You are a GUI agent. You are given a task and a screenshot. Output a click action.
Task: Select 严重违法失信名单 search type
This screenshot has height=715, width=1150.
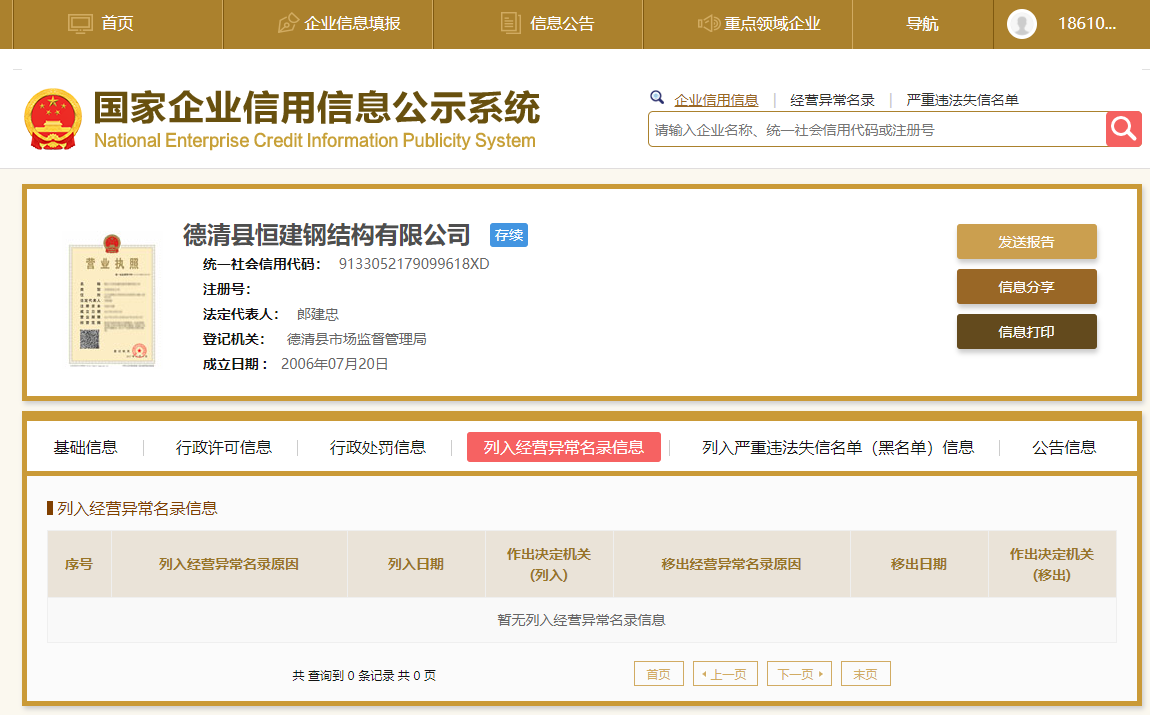[962, 100]
